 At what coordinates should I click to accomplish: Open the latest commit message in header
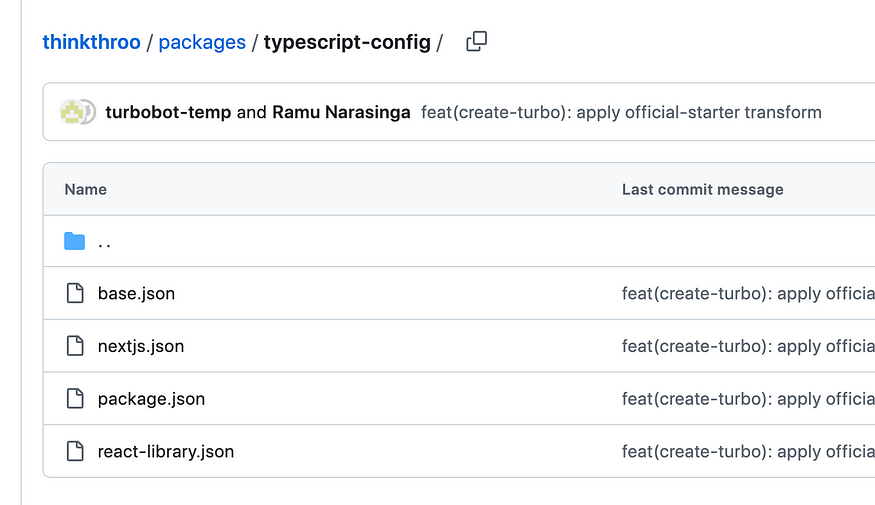621,112
